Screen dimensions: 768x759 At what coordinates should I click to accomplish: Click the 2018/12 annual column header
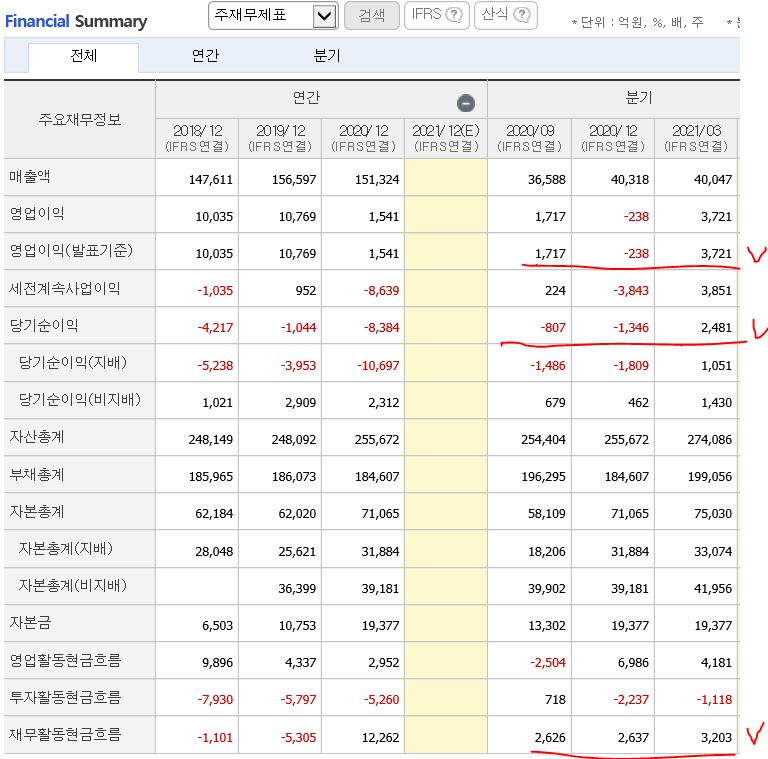(197, 138)
